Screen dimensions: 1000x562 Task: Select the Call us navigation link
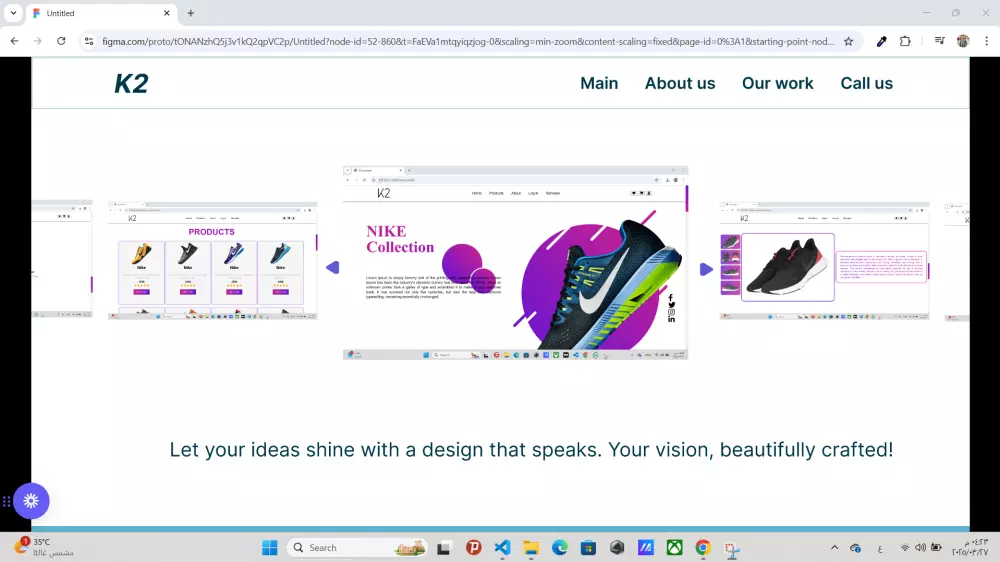tap(866, 84)
